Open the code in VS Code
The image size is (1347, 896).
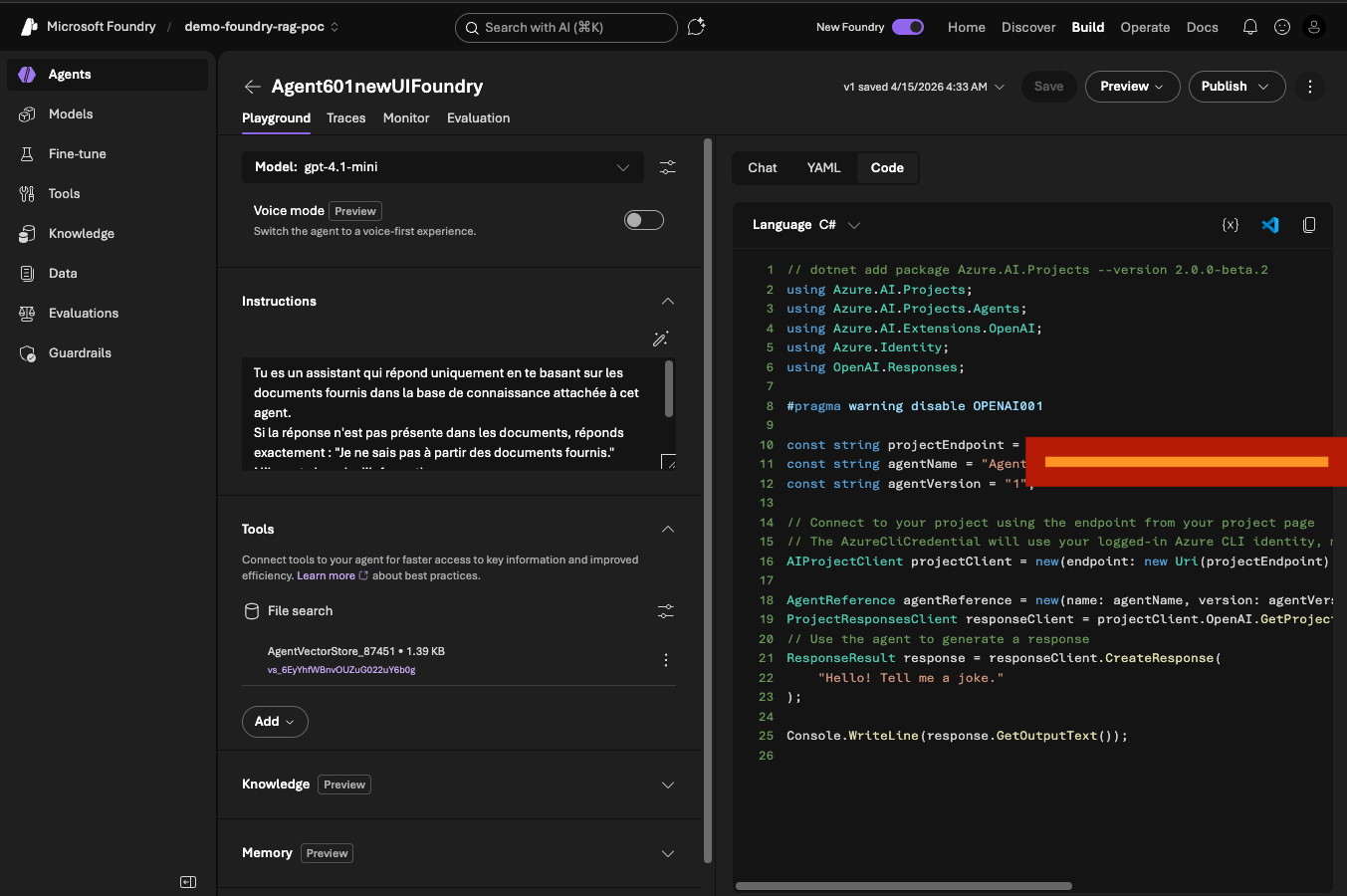(x=1270, y=225)
